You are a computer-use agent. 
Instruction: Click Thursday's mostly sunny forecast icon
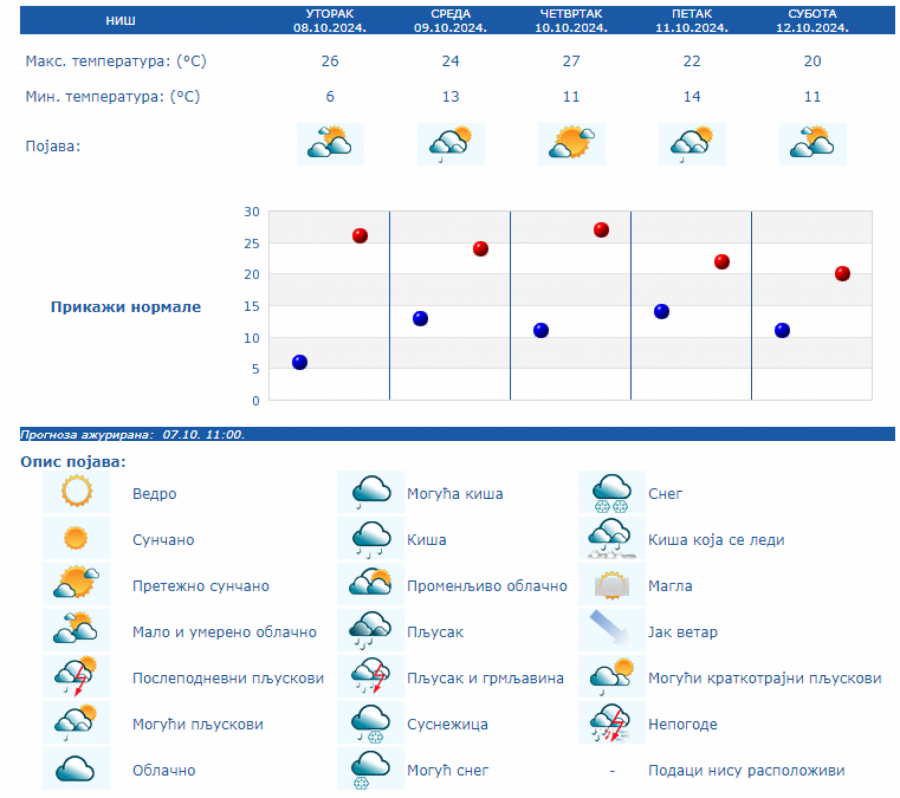(571, 144)
